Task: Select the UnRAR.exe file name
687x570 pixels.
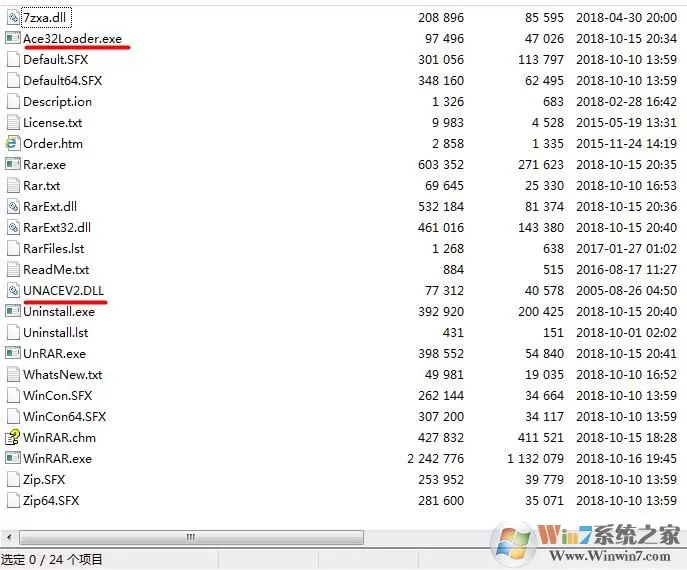Action: point(54,354)
